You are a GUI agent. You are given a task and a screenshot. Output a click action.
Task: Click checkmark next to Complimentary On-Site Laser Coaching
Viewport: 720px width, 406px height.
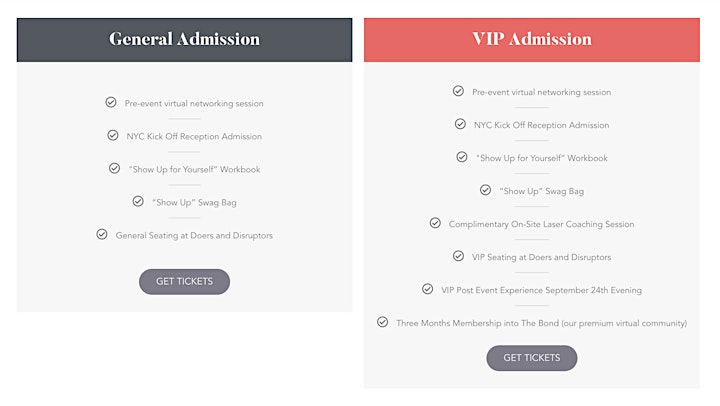point(435,223)
